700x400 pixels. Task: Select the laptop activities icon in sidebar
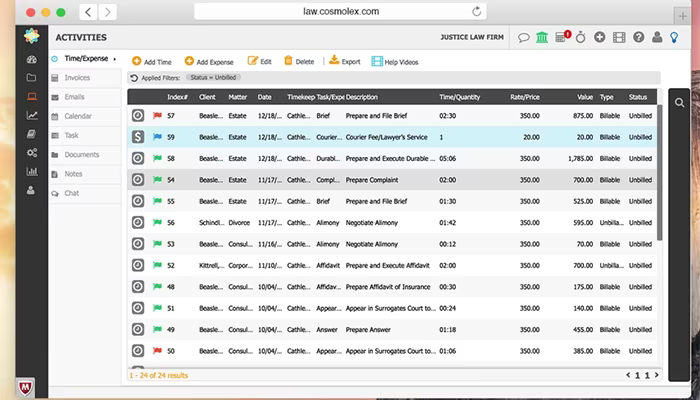click(x=31, y=96)
